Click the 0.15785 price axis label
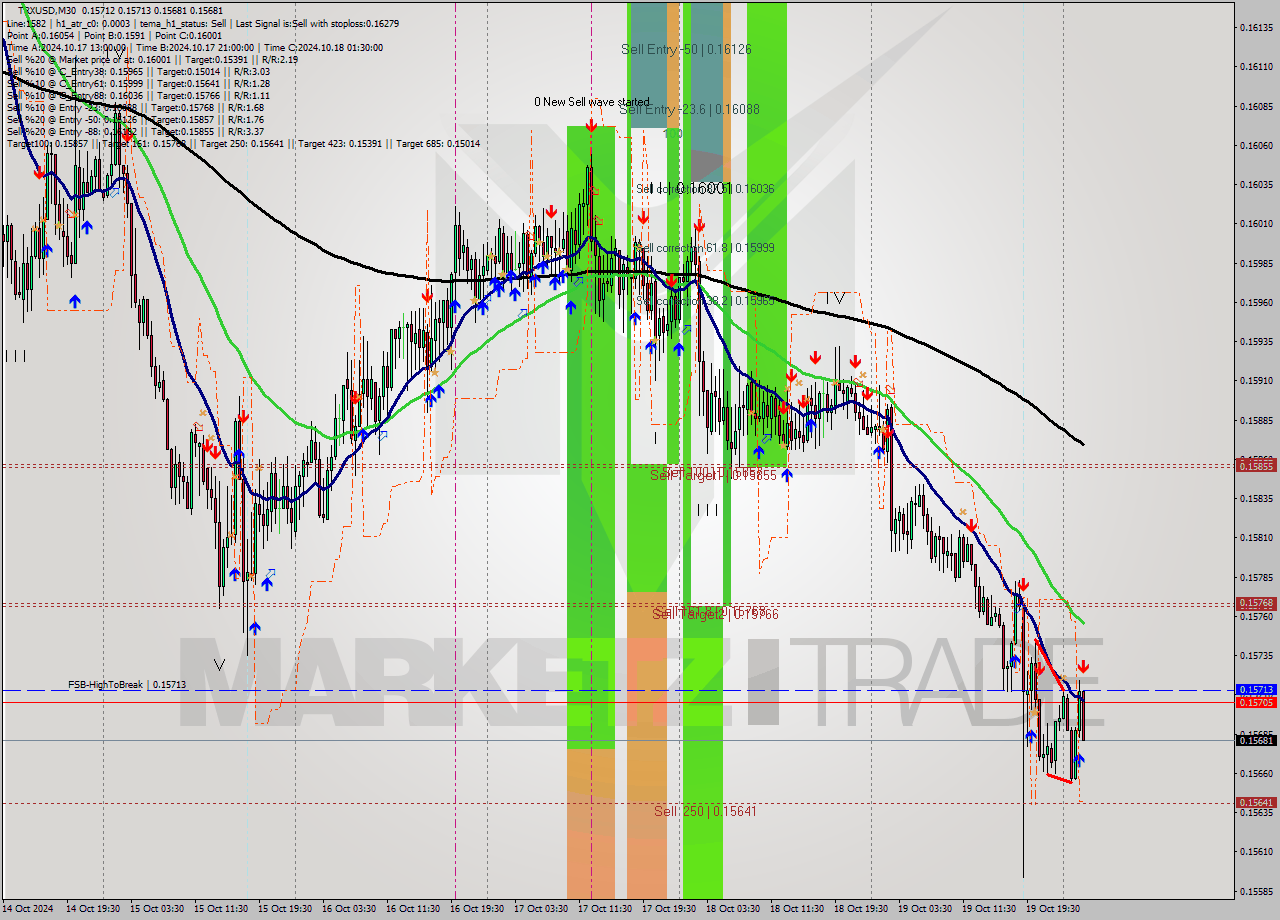The image size is (1280, 920). (1256, 577)
